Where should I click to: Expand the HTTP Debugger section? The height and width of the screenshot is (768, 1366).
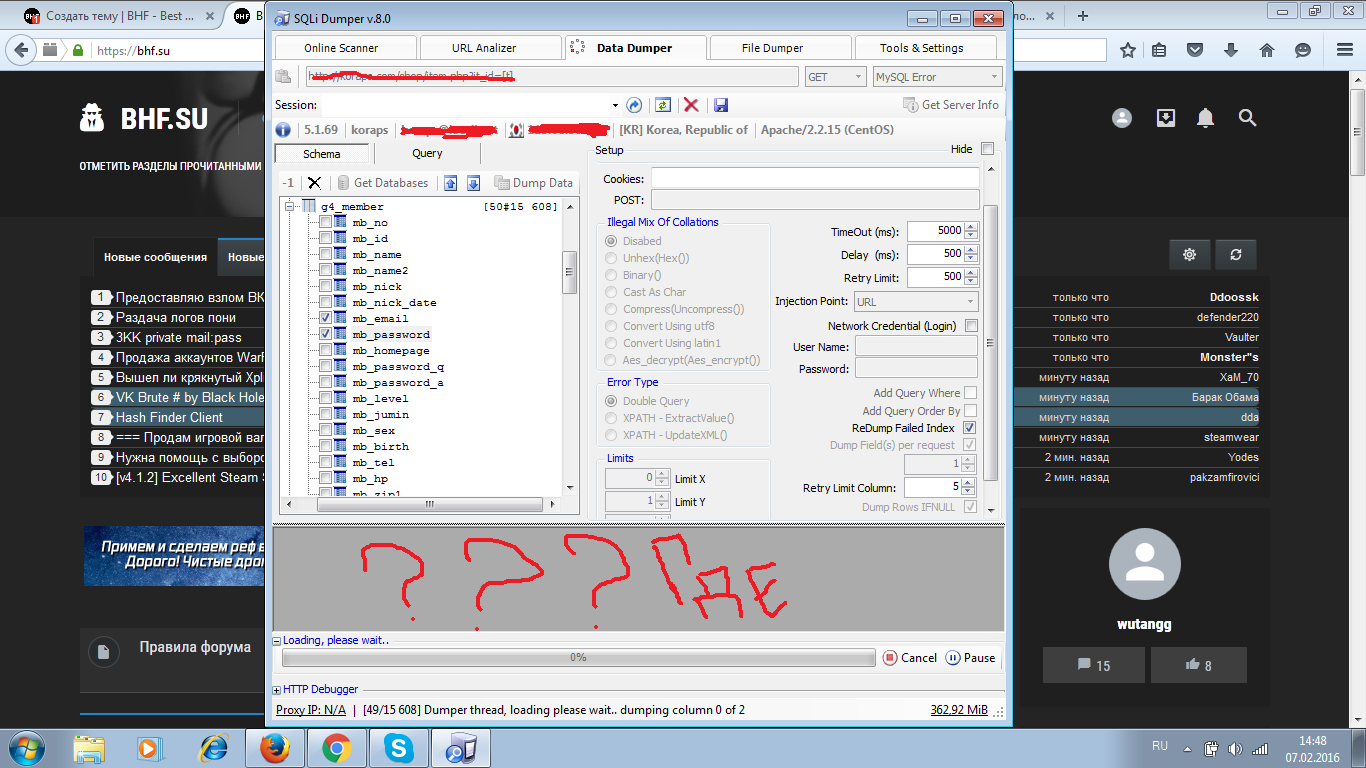coord(277,690)
